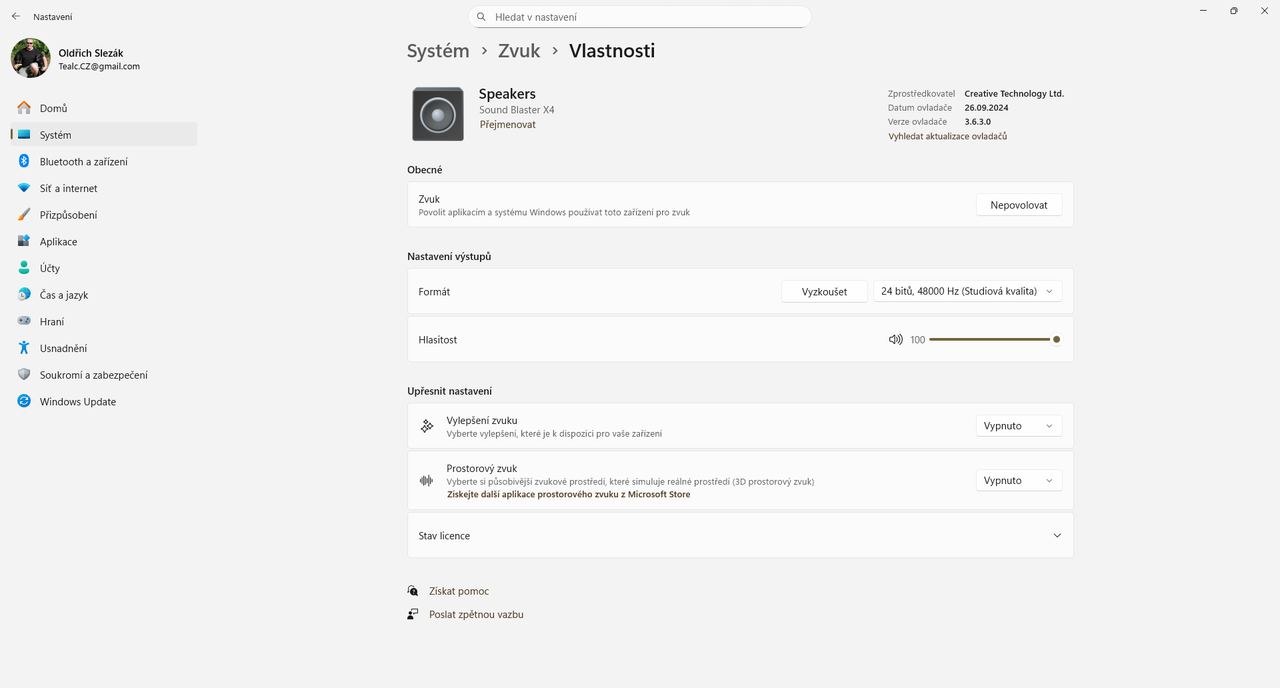
Task: Open Prostorový zvuk Vypnuto dropdown
Action: [1019, 481]
